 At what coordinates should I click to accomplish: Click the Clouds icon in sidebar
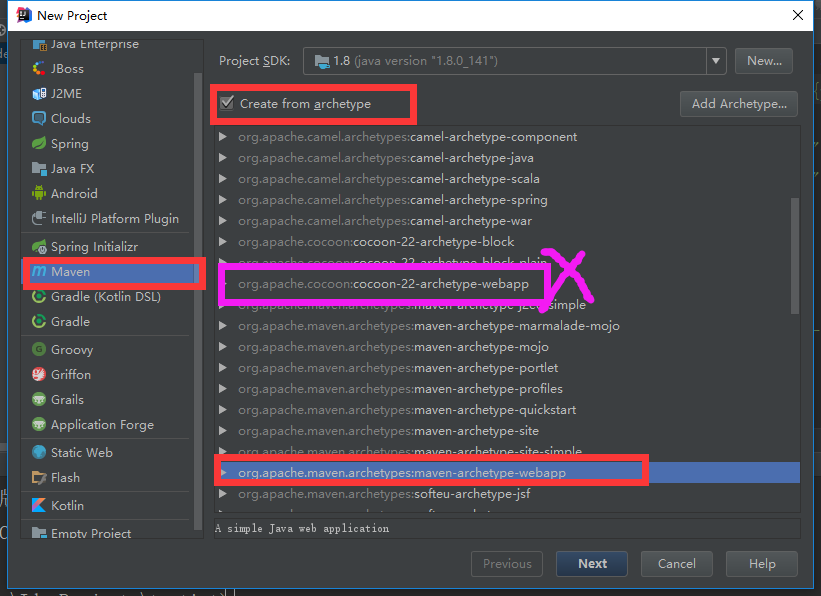(39, 118)
